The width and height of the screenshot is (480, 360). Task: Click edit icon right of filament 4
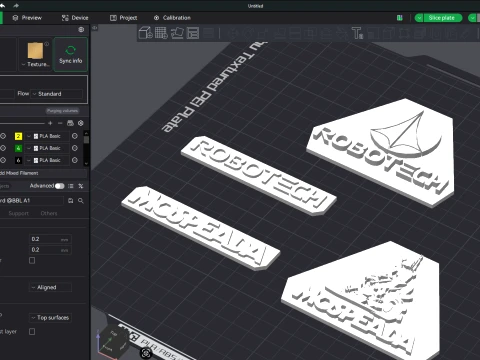click(75, 148)
